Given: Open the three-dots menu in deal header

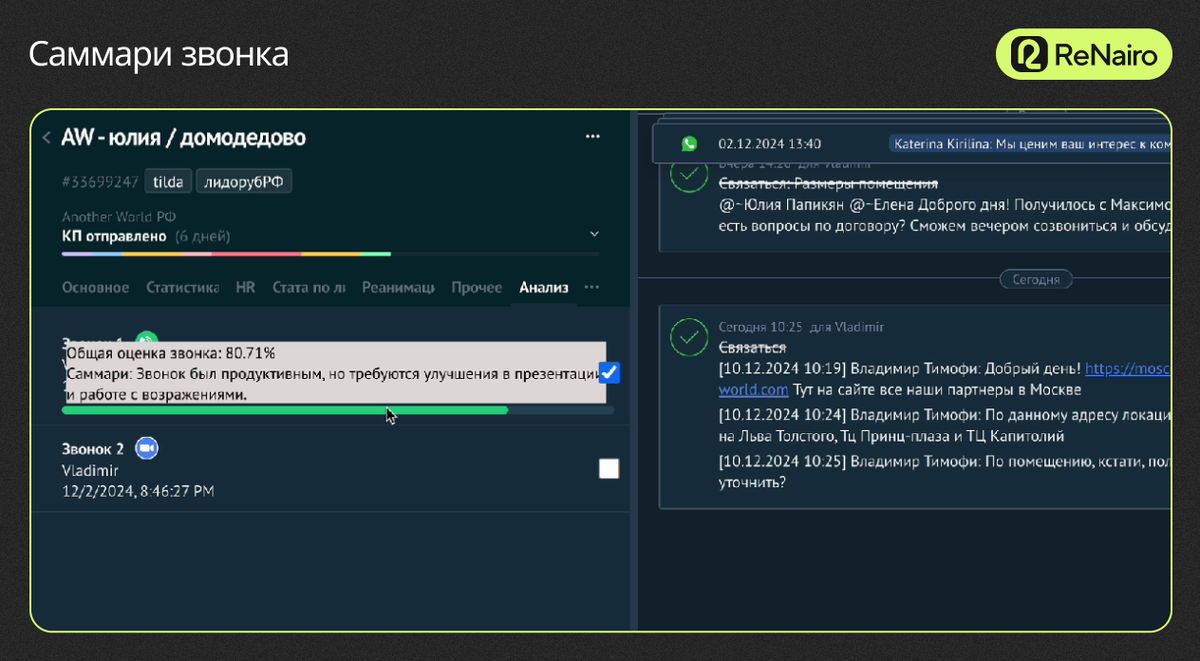Looking at the screenshot, I should 593,137.
